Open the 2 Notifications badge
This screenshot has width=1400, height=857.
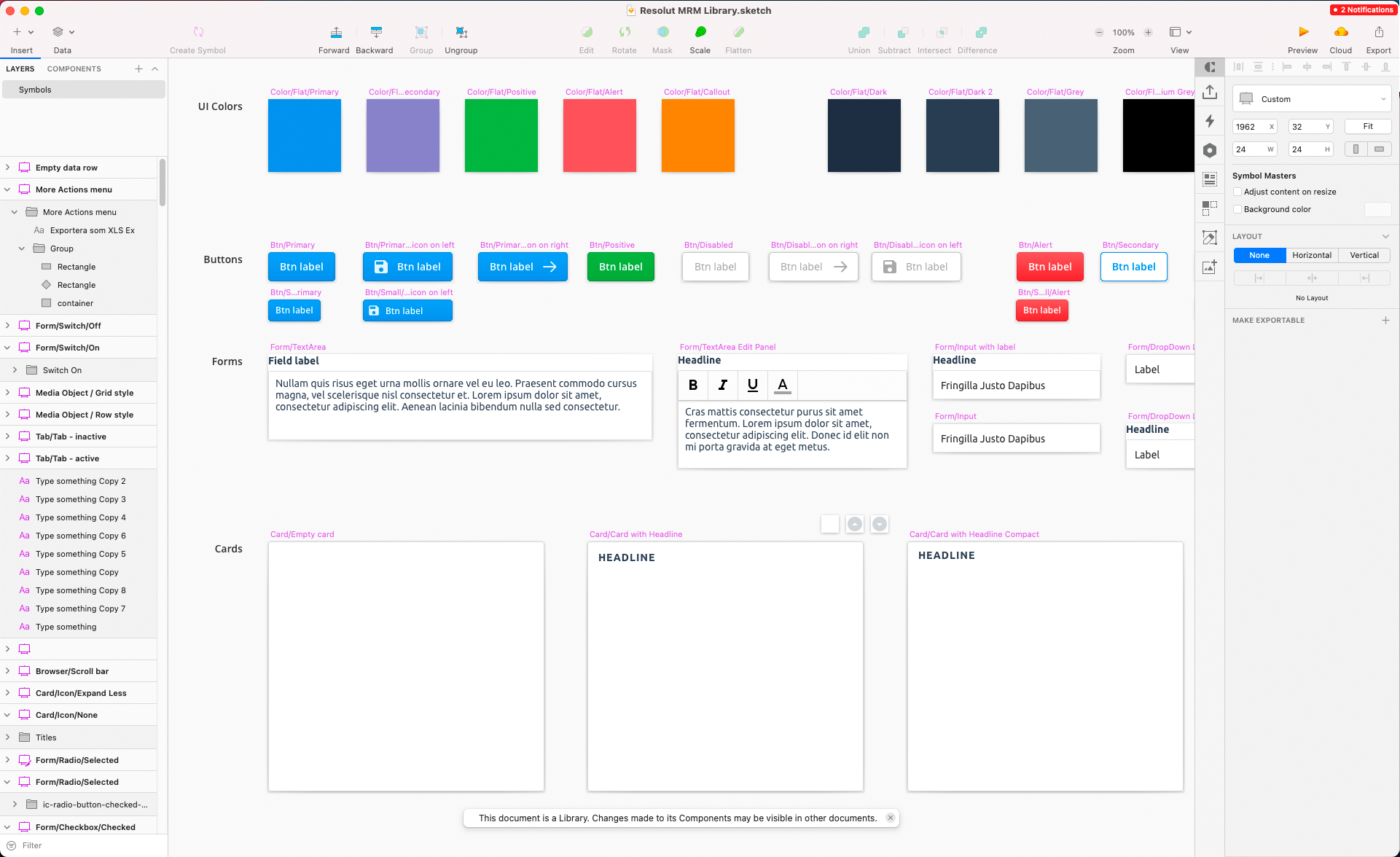point(1363,9)
